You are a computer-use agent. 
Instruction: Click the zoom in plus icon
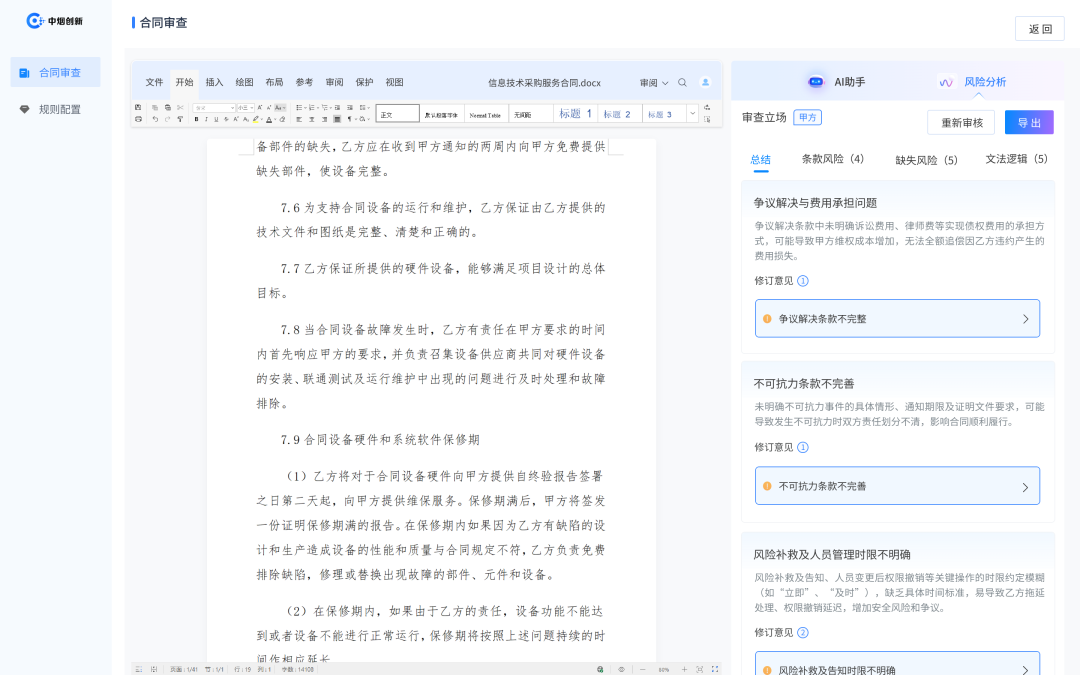(x=684, y=669)
